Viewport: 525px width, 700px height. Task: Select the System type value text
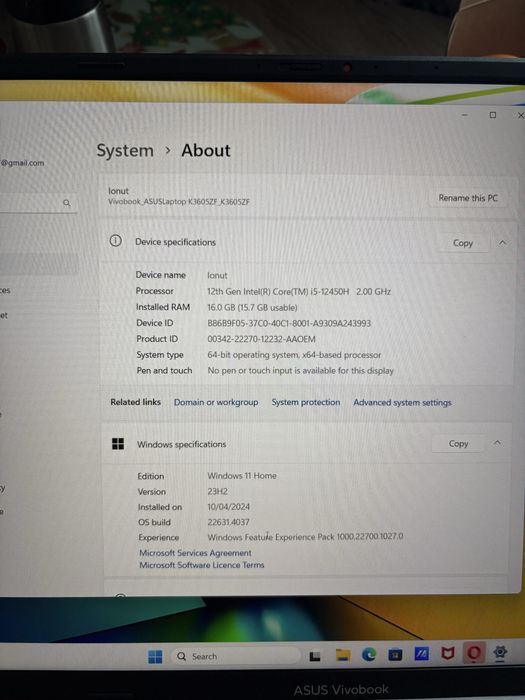(294, 355)
